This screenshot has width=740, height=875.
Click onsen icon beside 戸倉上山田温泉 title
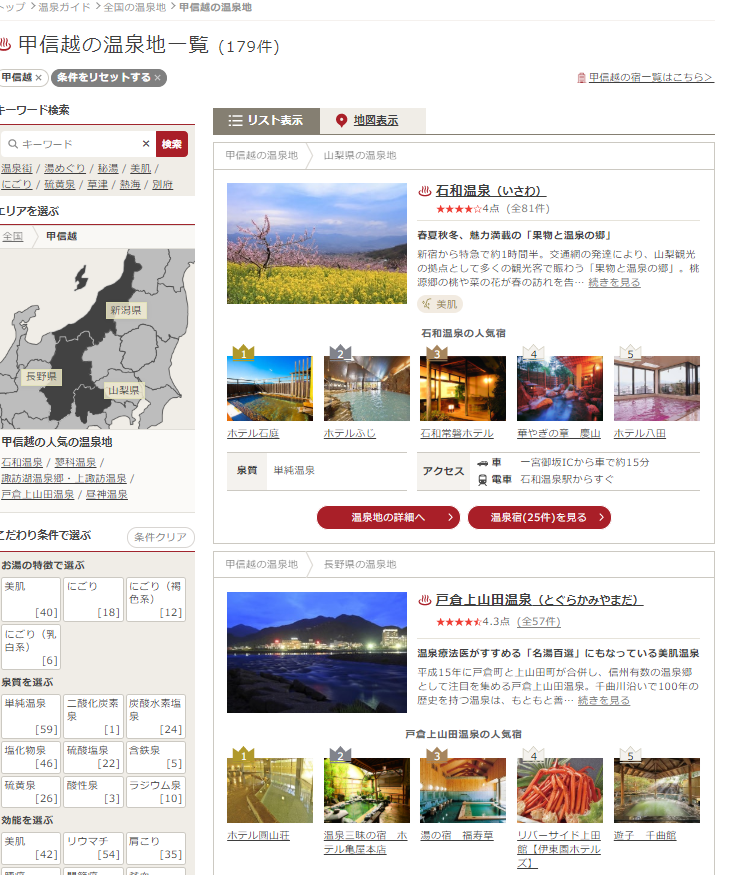(425, 600)
